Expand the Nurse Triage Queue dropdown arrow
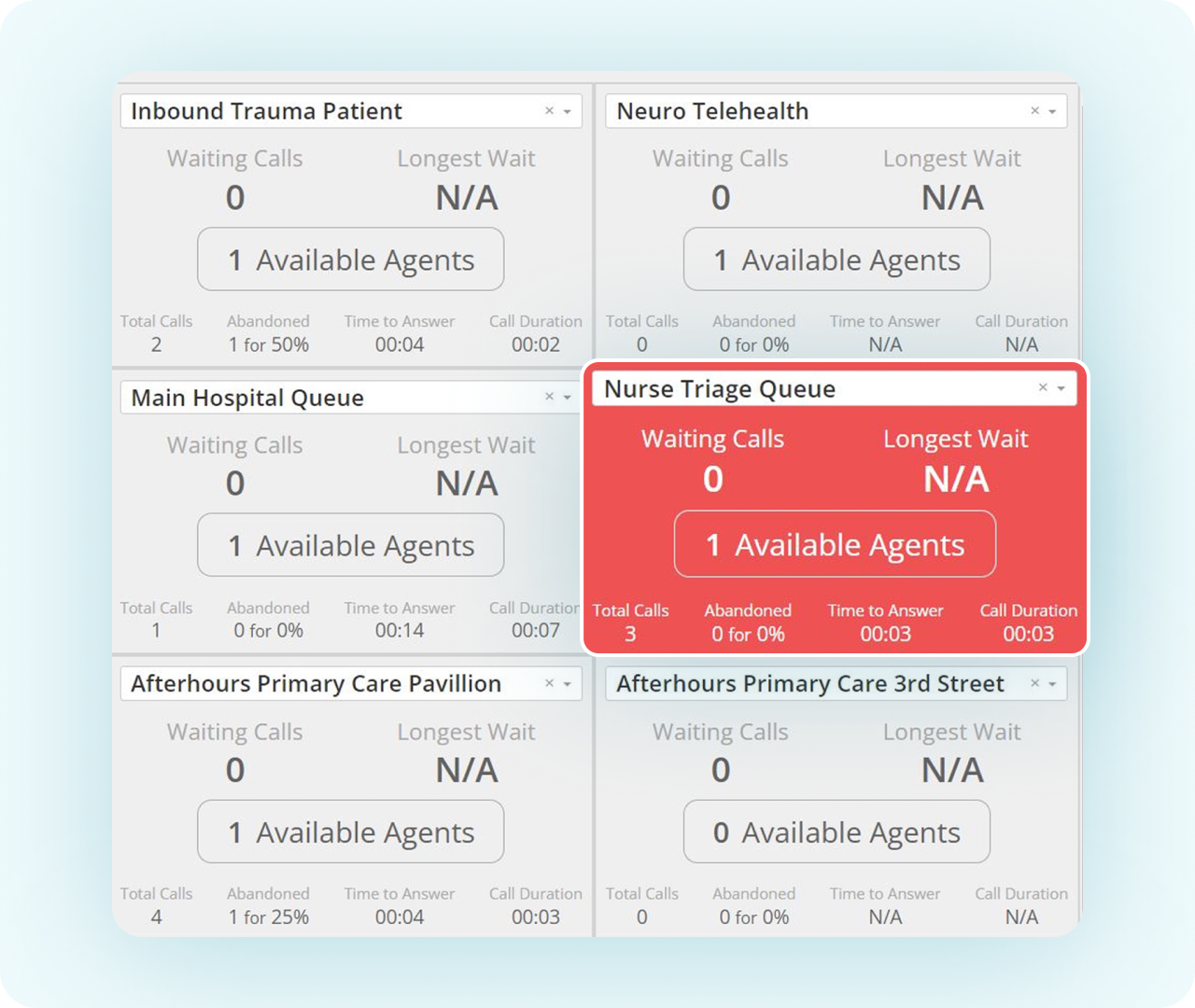Screen dimensions: 1195x1008 point(1061,388)
